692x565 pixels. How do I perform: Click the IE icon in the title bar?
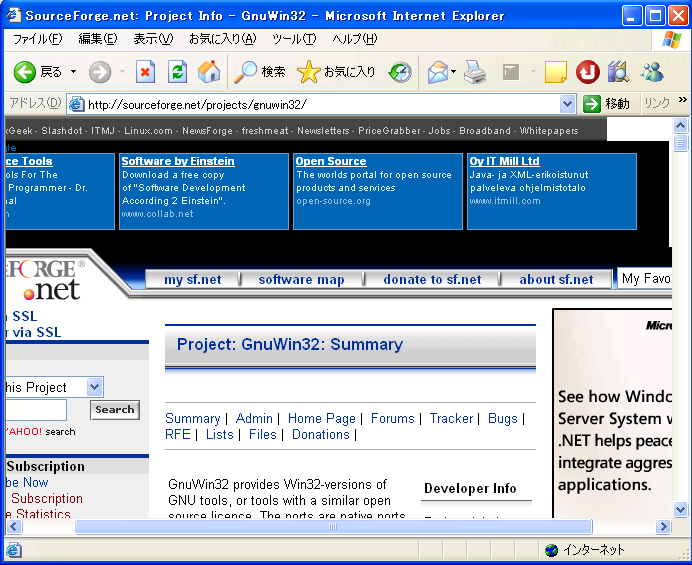click(13, 15)
